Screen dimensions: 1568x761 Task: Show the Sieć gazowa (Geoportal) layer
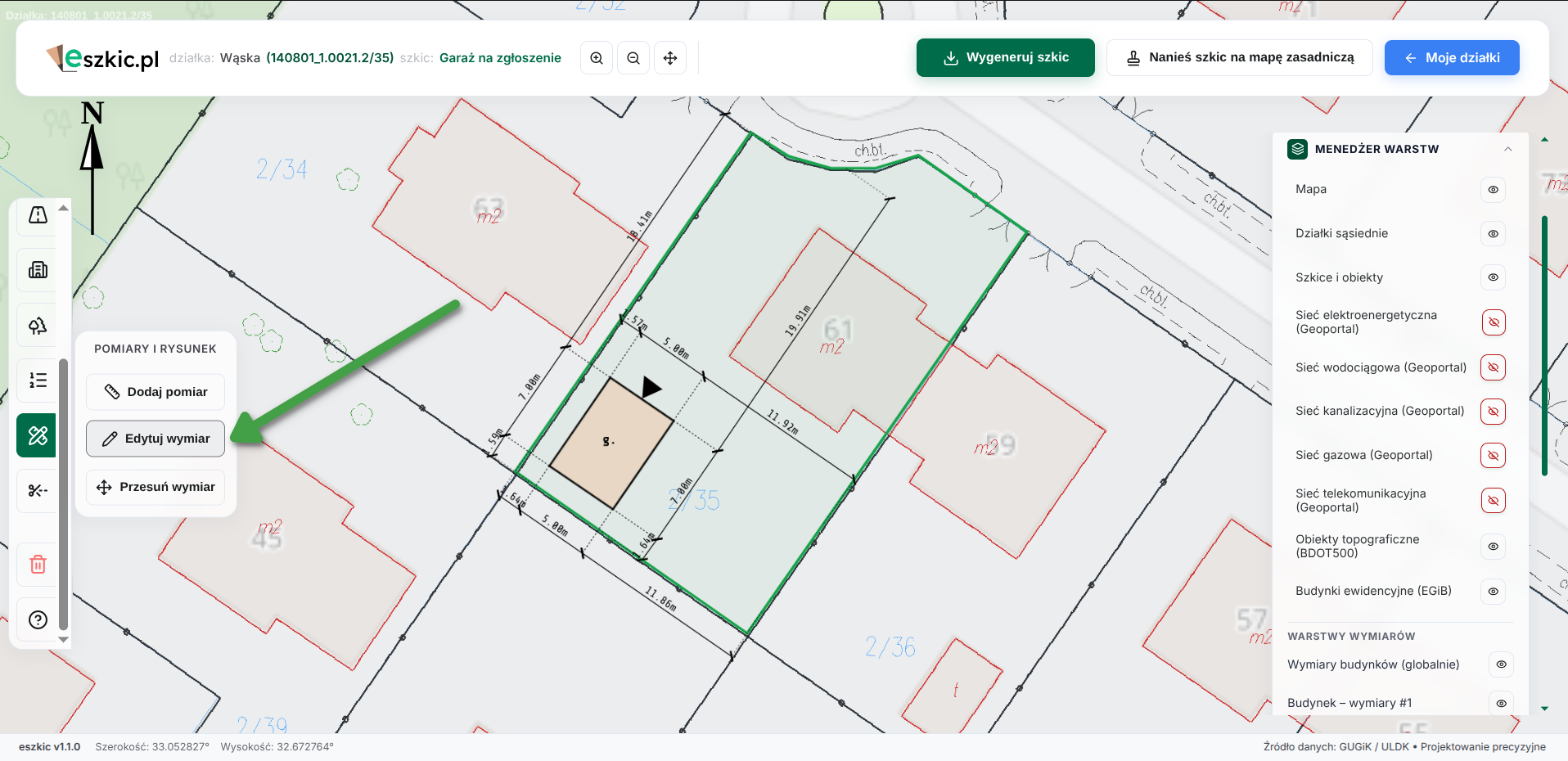(x=1493, y=456)
